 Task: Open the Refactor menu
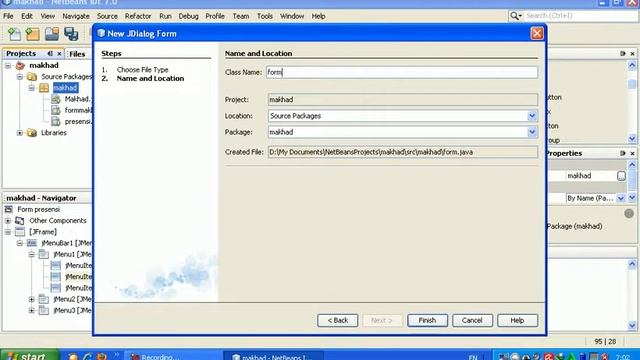pyautogui.click(x=138, y=16)
